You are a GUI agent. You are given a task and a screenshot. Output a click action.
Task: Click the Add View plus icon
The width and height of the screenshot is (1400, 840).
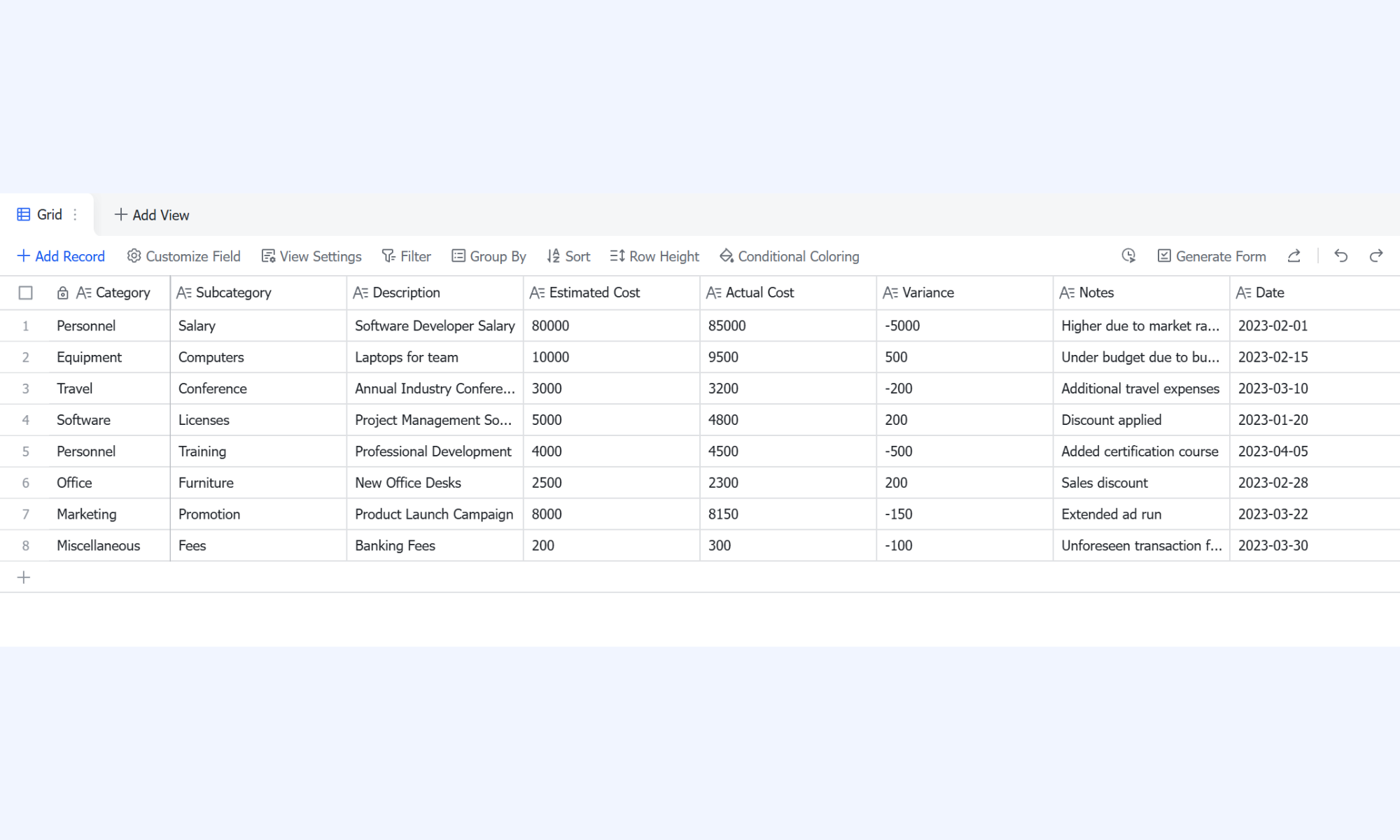tap(120, 214)
